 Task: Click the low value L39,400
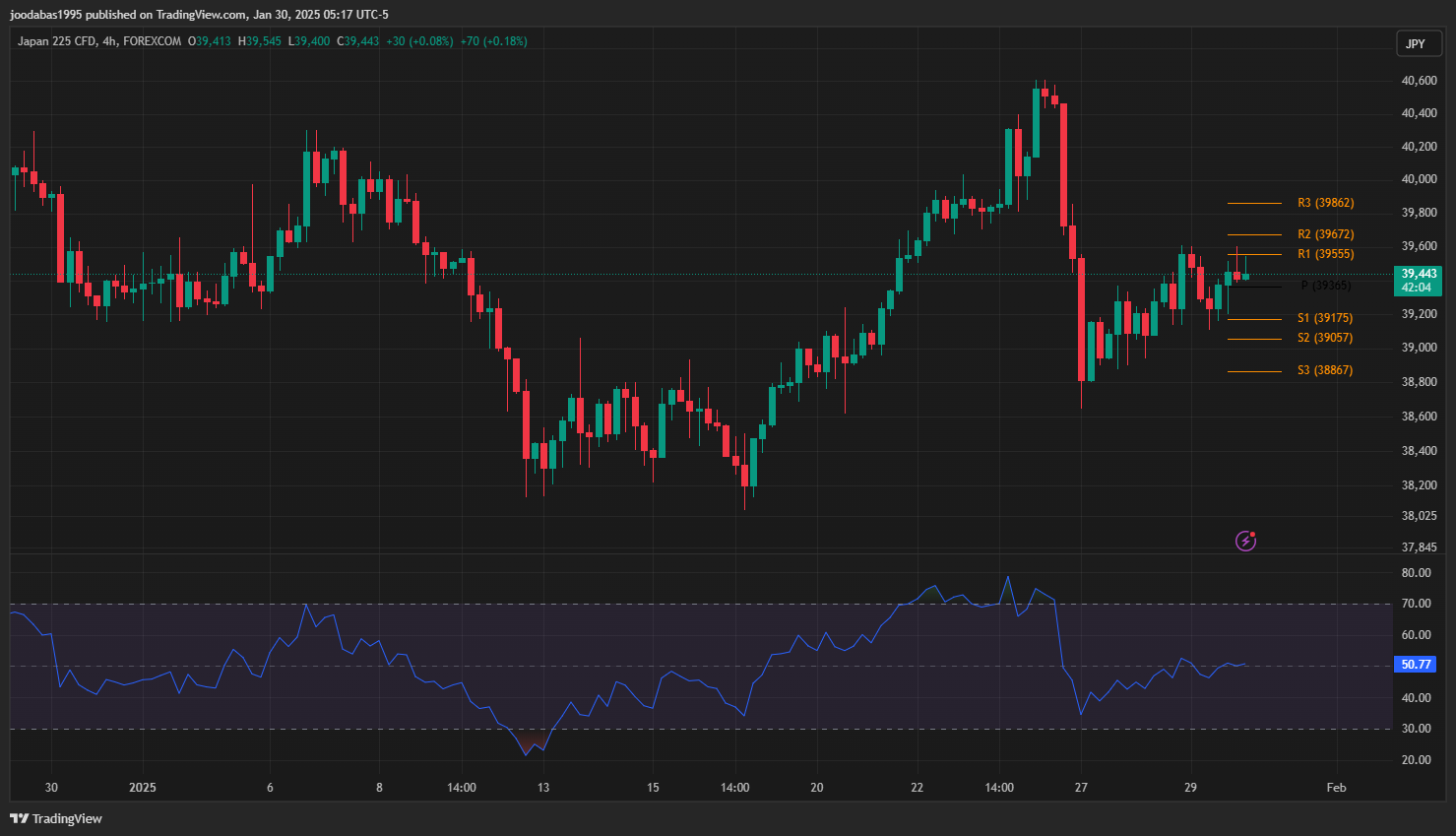[x=309, y=41]
